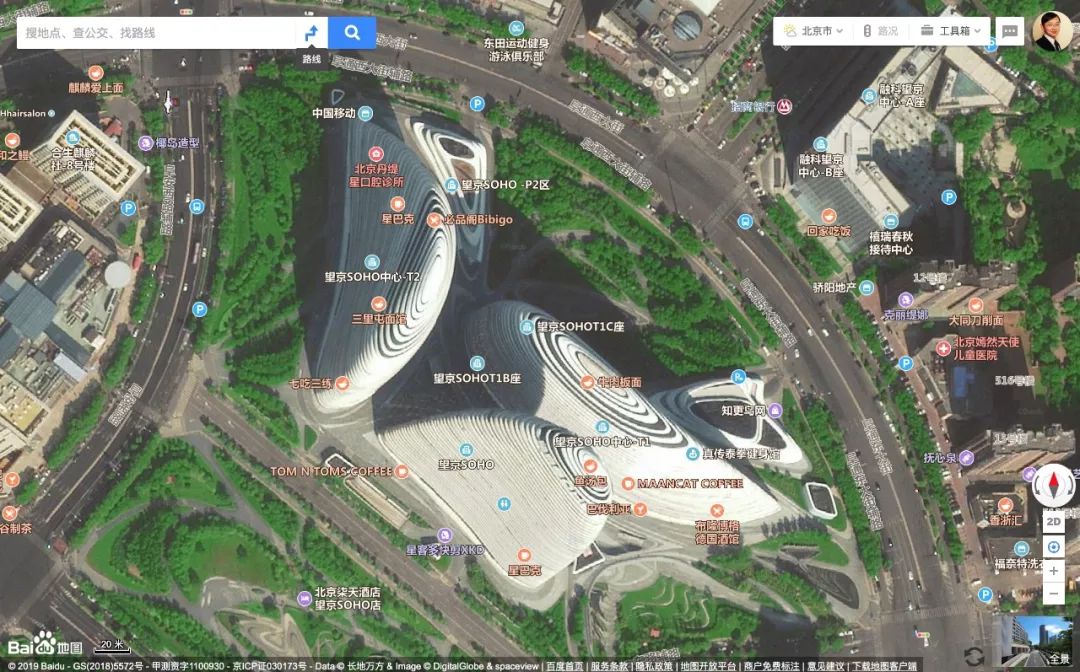The width and height of the screenshot is (1080, 672).
Task: Select the 望京SOHO中心-T1 building marker
Action: point(603,427)
